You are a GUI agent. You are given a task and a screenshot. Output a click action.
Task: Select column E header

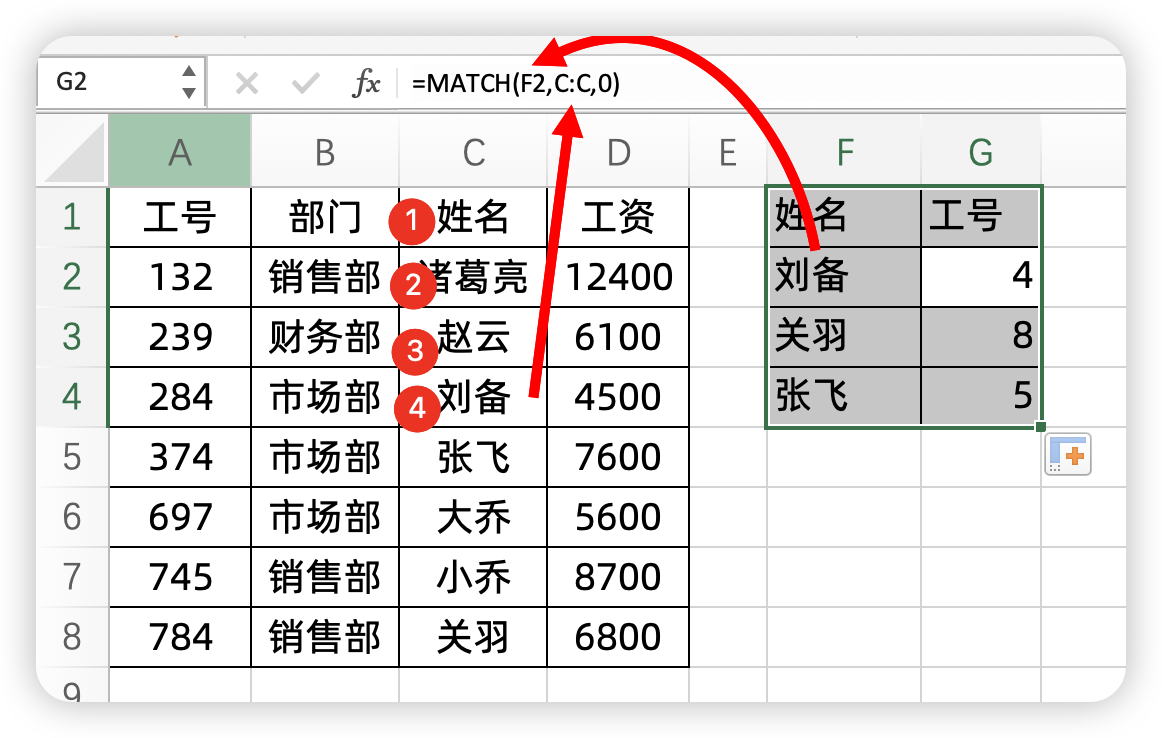tap(728, 152)
